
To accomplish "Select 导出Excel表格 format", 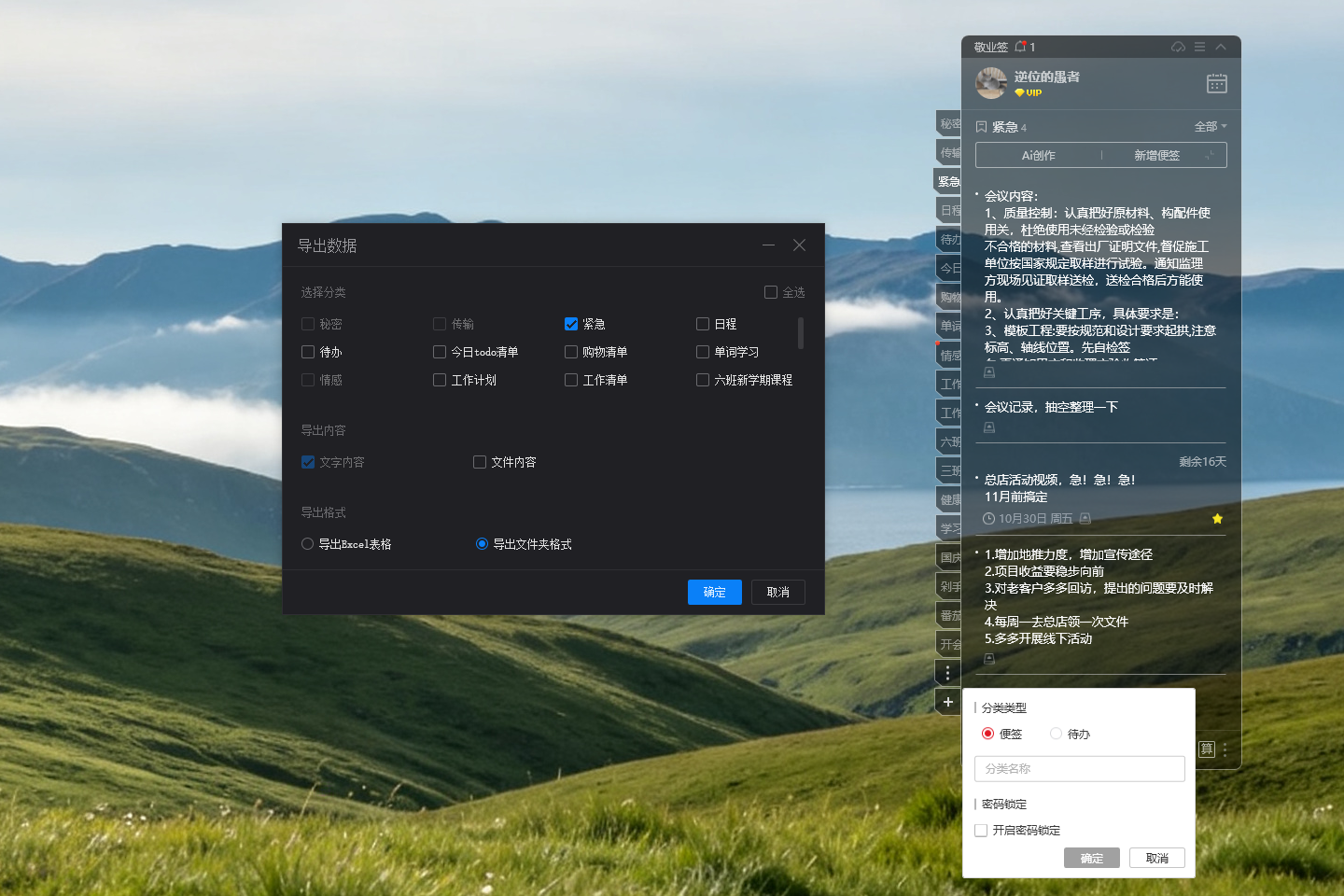I will tap(307, 544).
